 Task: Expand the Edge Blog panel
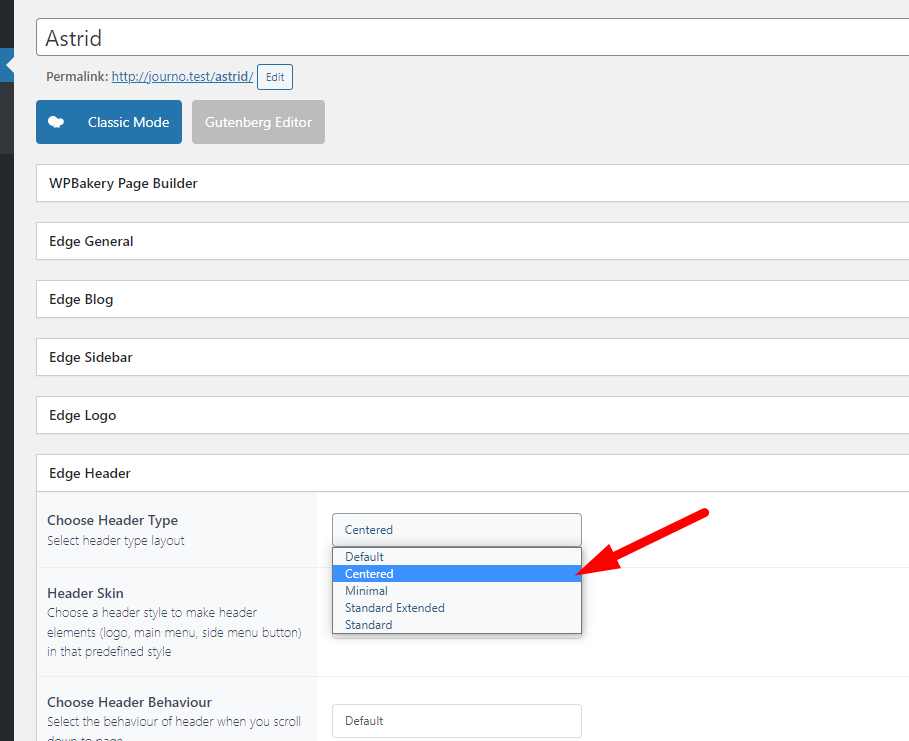click(472, 299)
